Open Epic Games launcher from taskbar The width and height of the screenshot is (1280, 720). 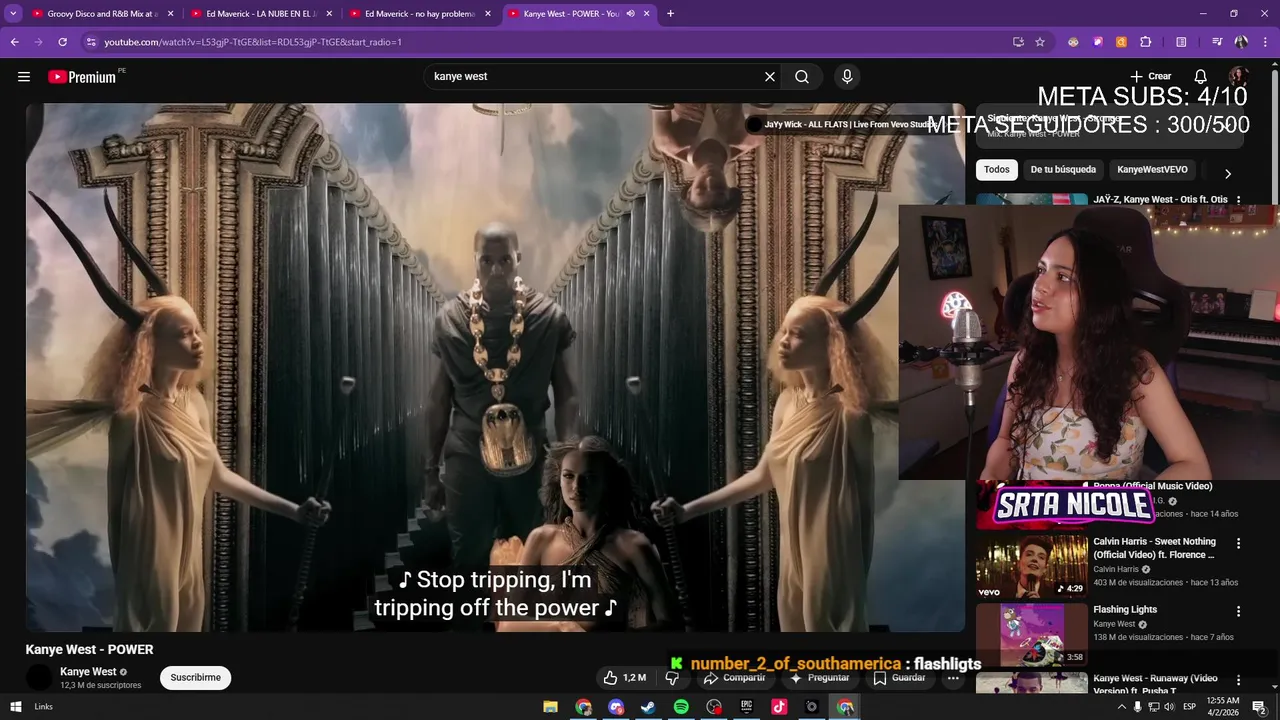point(746,707)
